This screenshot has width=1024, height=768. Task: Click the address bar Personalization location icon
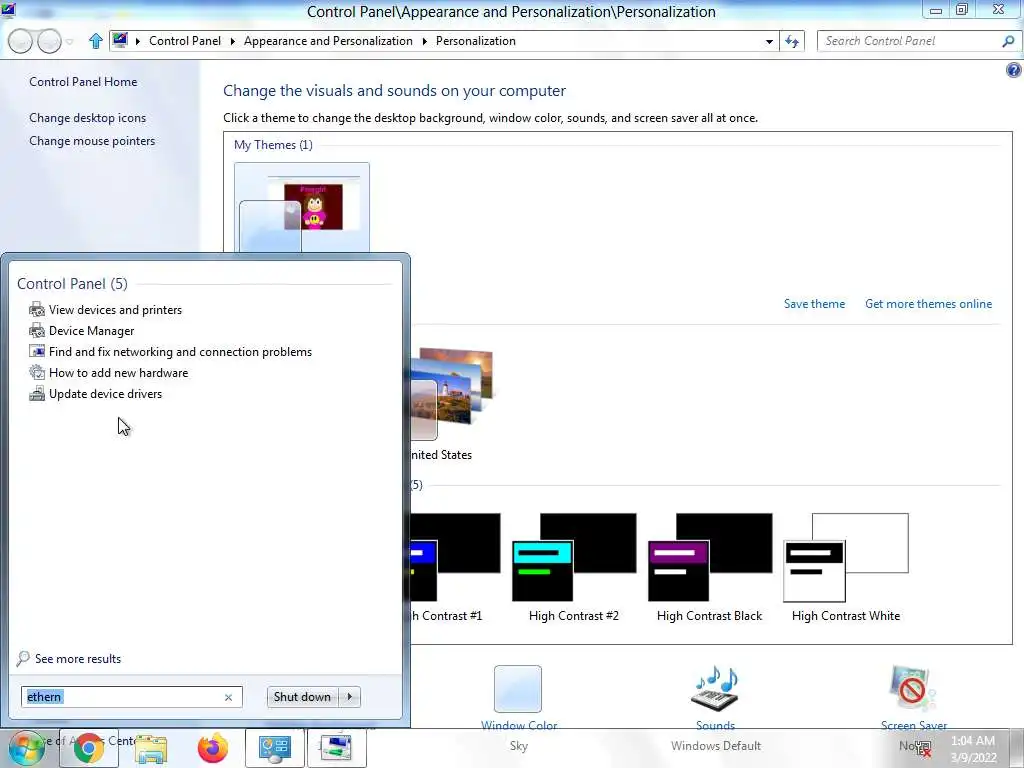120,40
